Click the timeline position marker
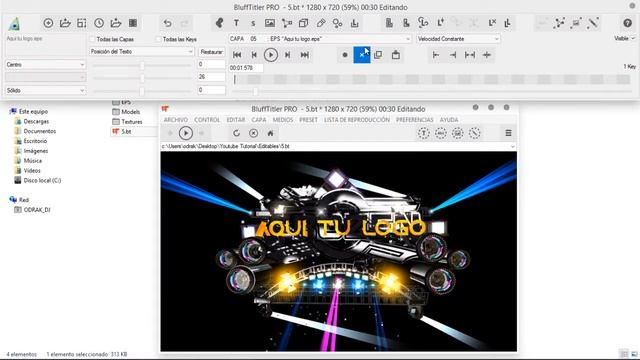The width and height of the screenshot is (640, 360). pyautogui.click(x=235, y=79)
